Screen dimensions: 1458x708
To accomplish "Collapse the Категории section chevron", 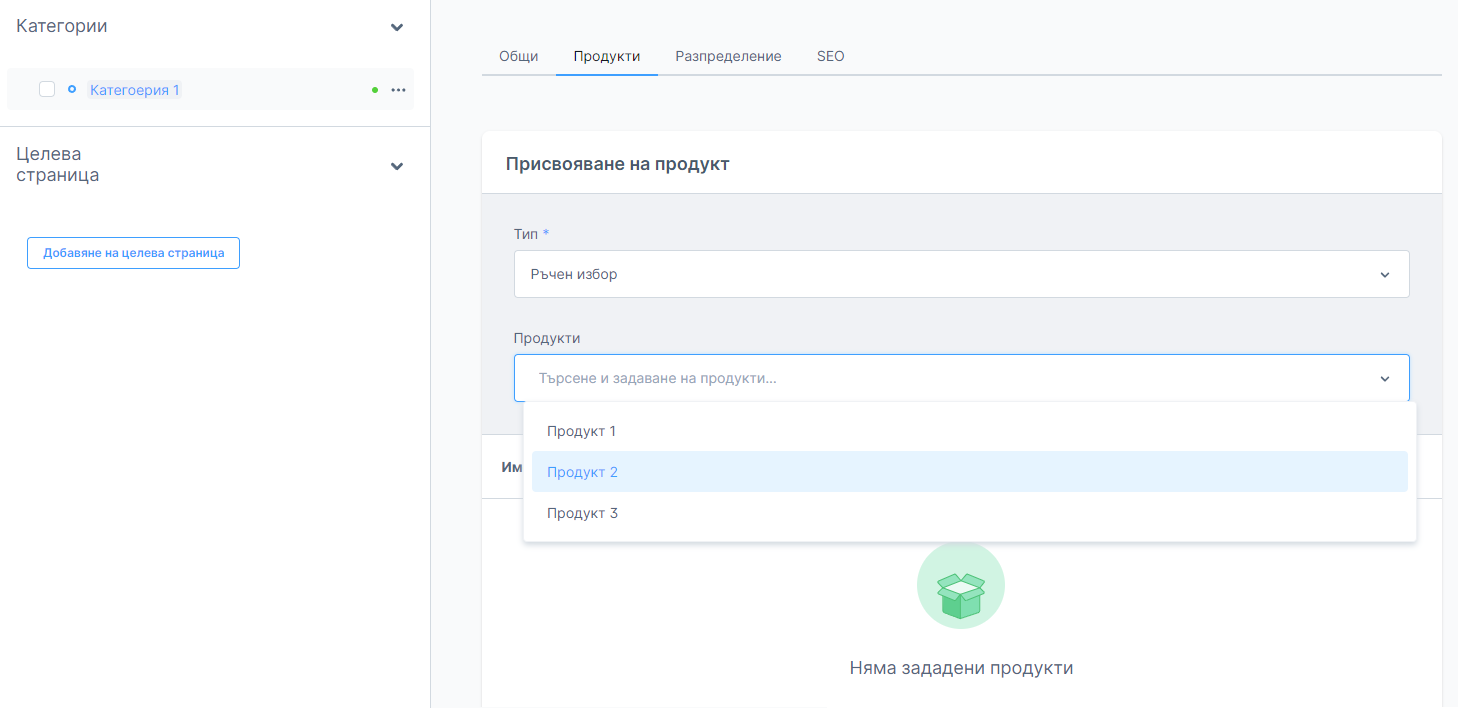I will [x=397, y=27].
